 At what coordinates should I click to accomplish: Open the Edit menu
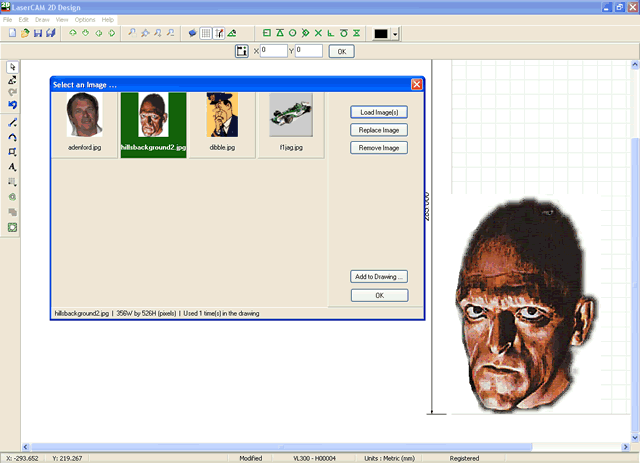click(23, 20)
